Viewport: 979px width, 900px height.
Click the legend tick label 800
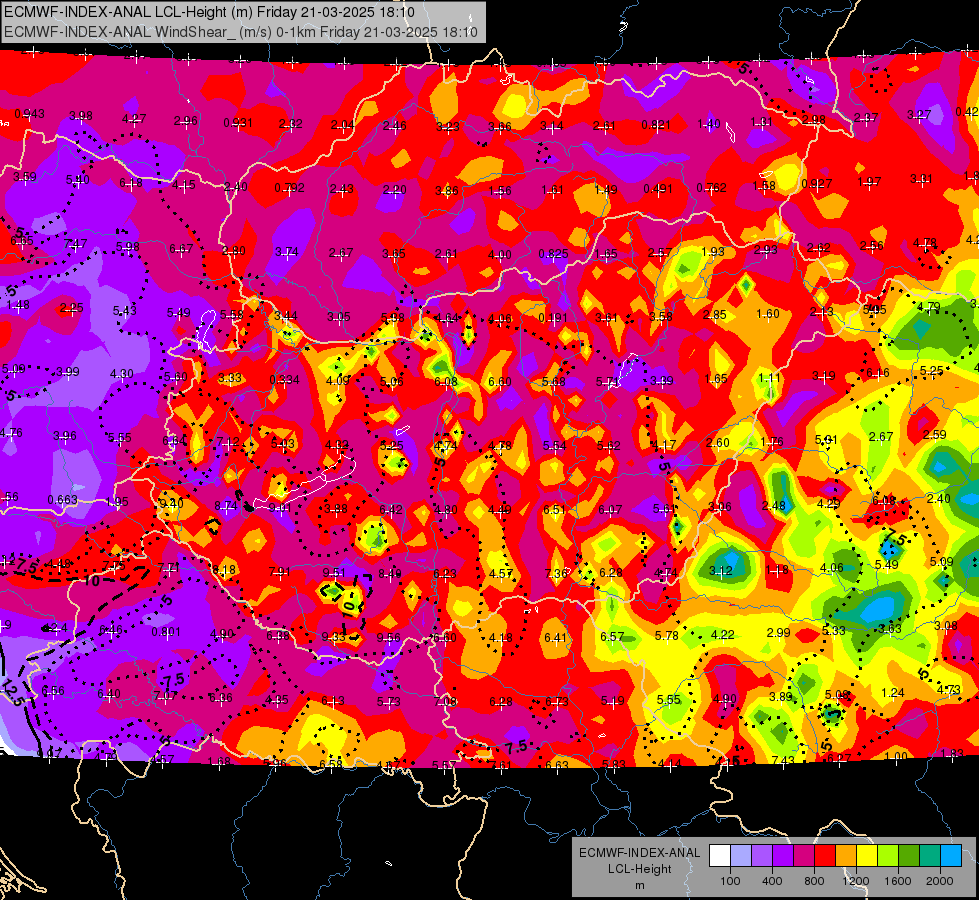pyautogui.click(x=814, y=881)
